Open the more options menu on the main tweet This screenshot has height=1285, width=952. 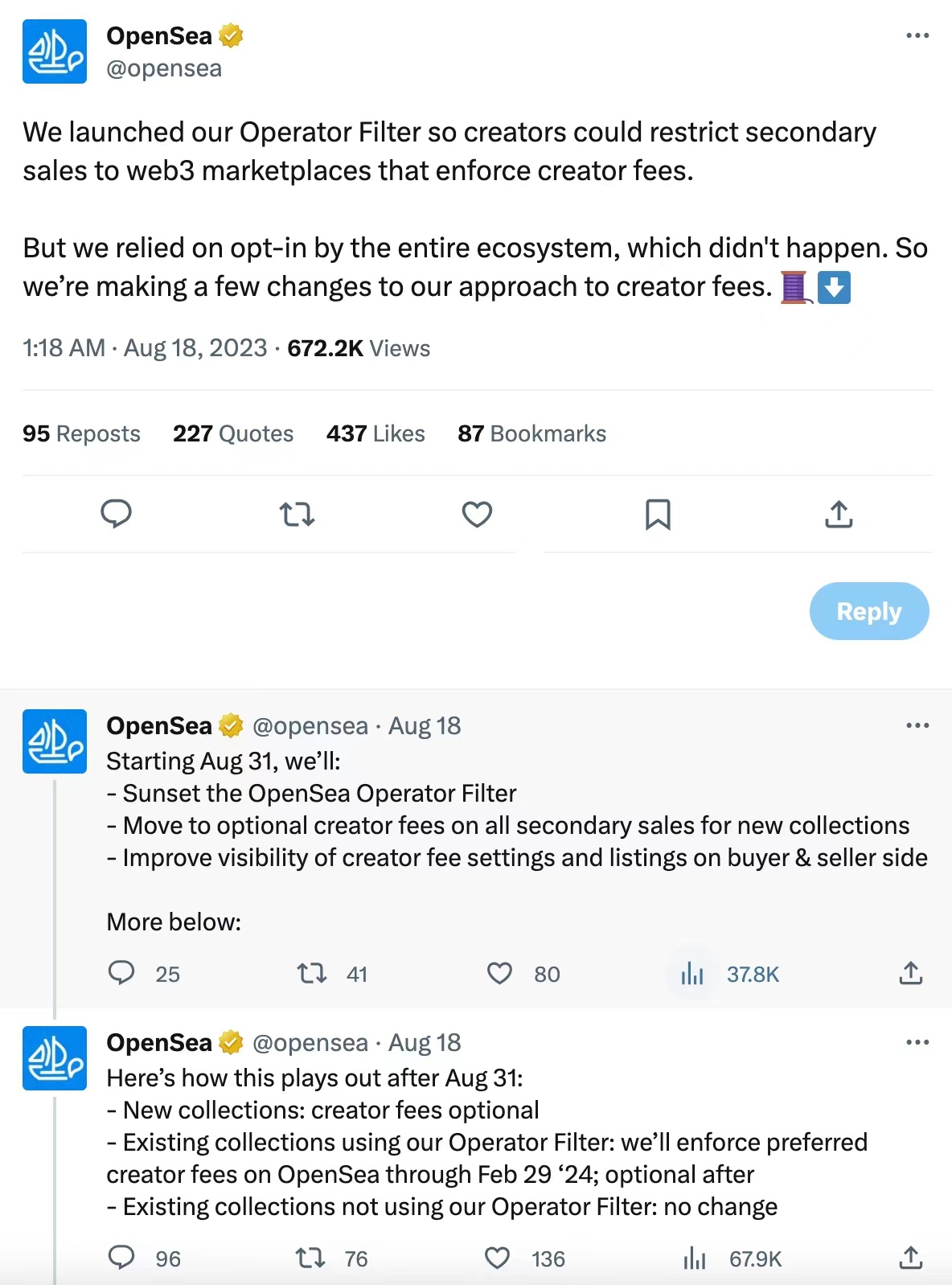tap(917, 35)
